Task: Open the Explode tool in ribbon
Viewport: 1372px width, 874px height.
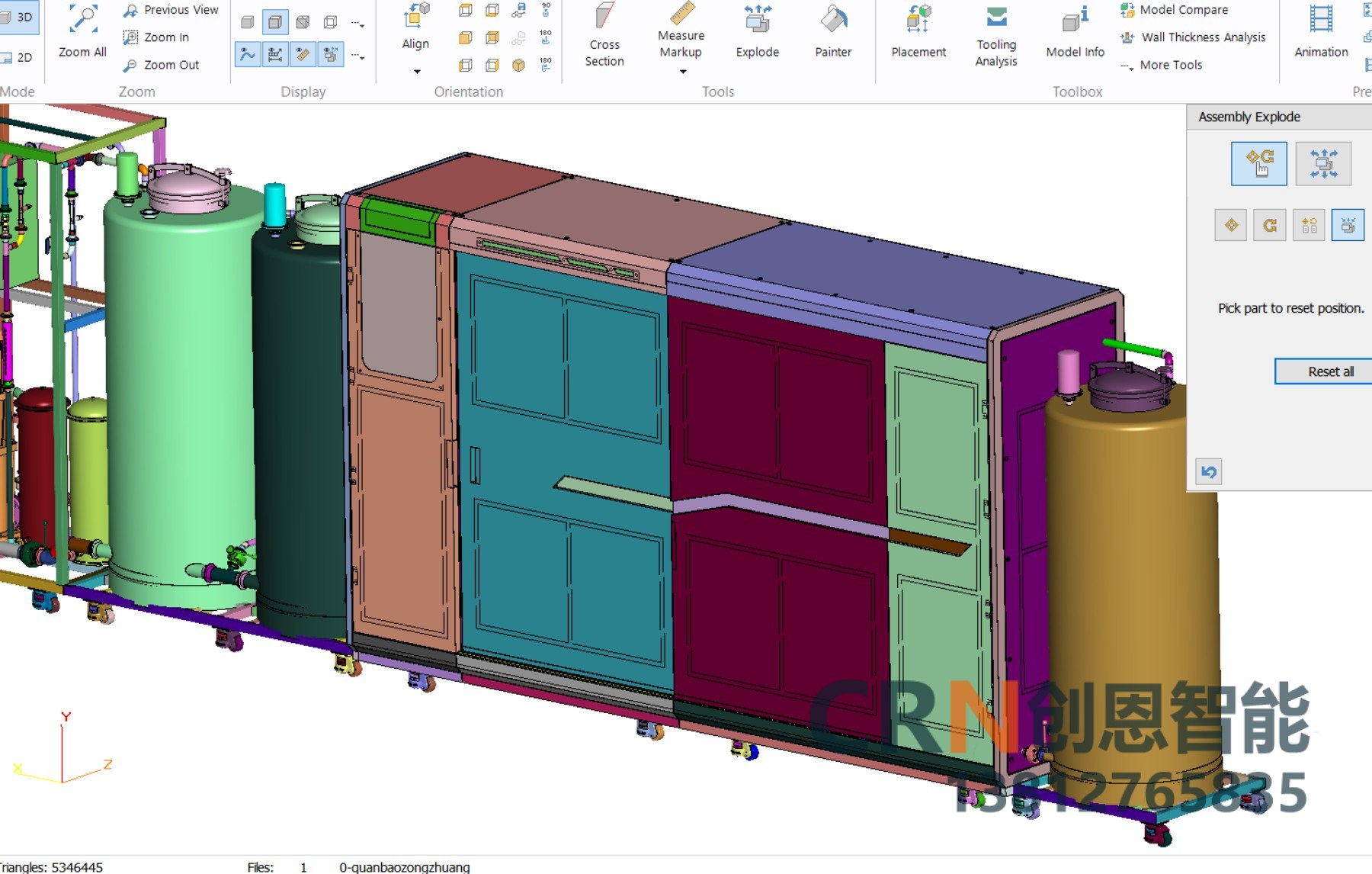Action: click(x=758, y=31)
